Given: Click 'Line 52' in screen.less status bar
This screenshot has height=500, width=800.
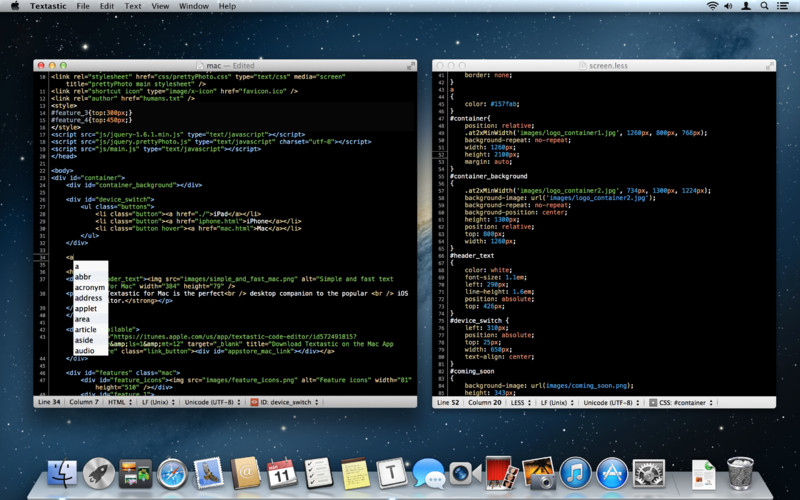Looking at the screenshot, I should (x=448, y=403).
